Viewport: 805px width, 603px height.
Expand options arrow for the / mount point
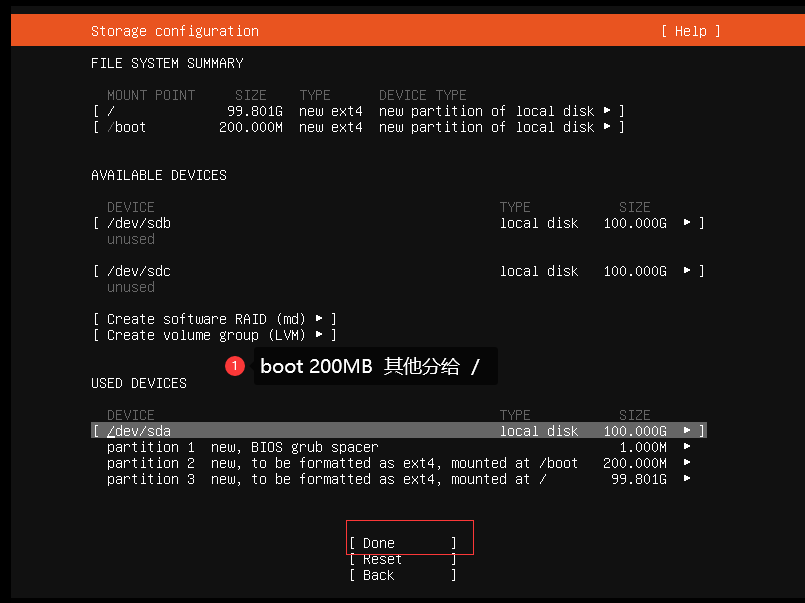[608, 110]
